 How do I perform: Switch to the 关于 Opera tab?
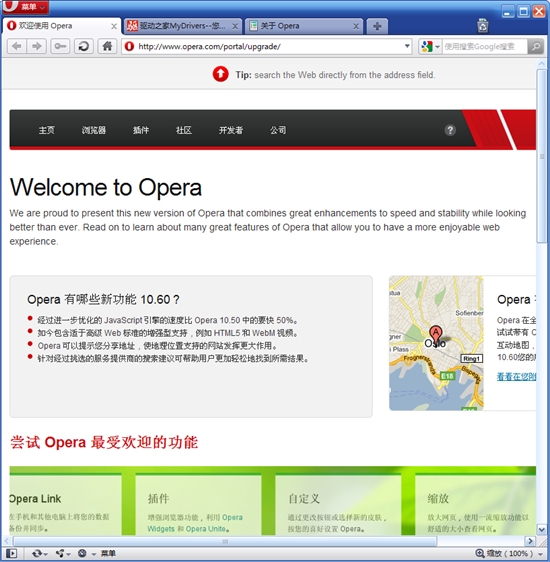304,26
